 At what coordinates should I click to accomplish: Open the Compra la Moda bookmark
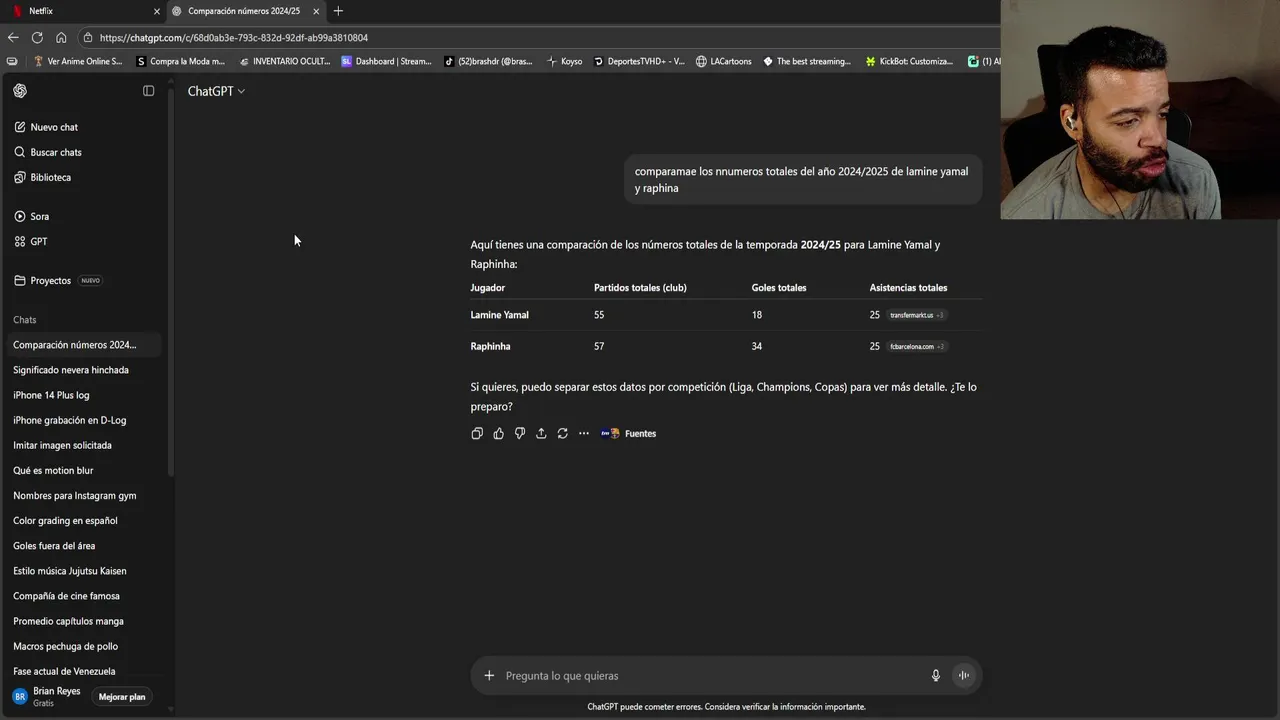point(180,61)
